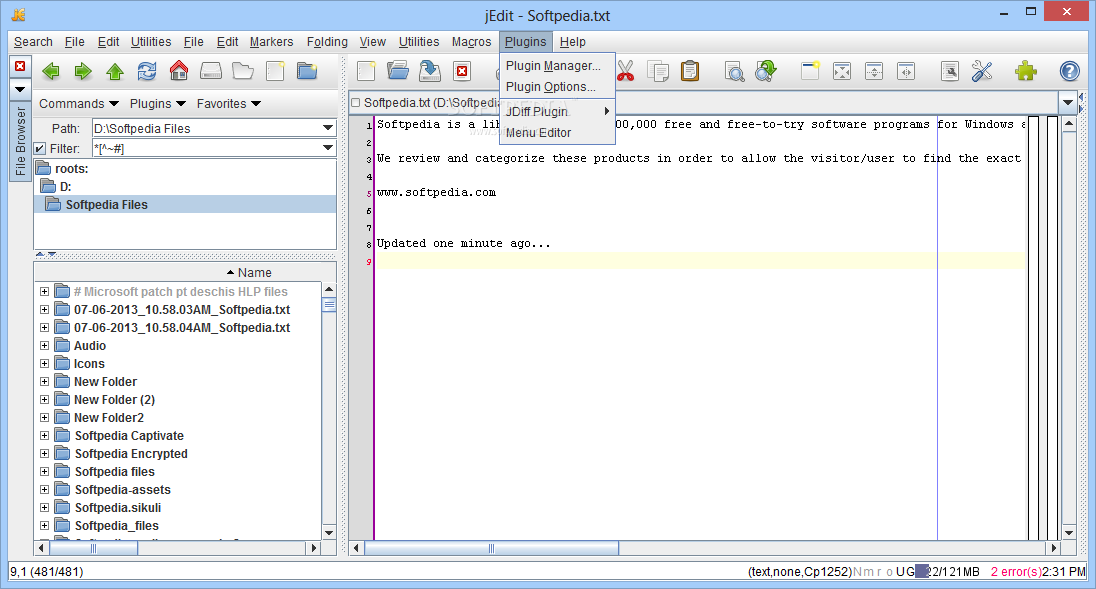Create a new directory in file browser
This screenshot has height=589, width=1096.
point(307,71)
